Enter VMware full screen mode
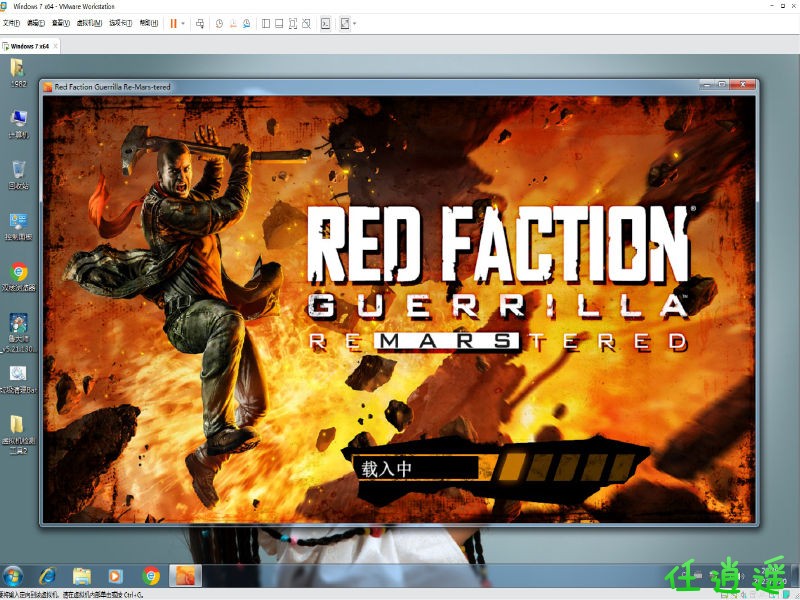800x600 pixels. 293,23
